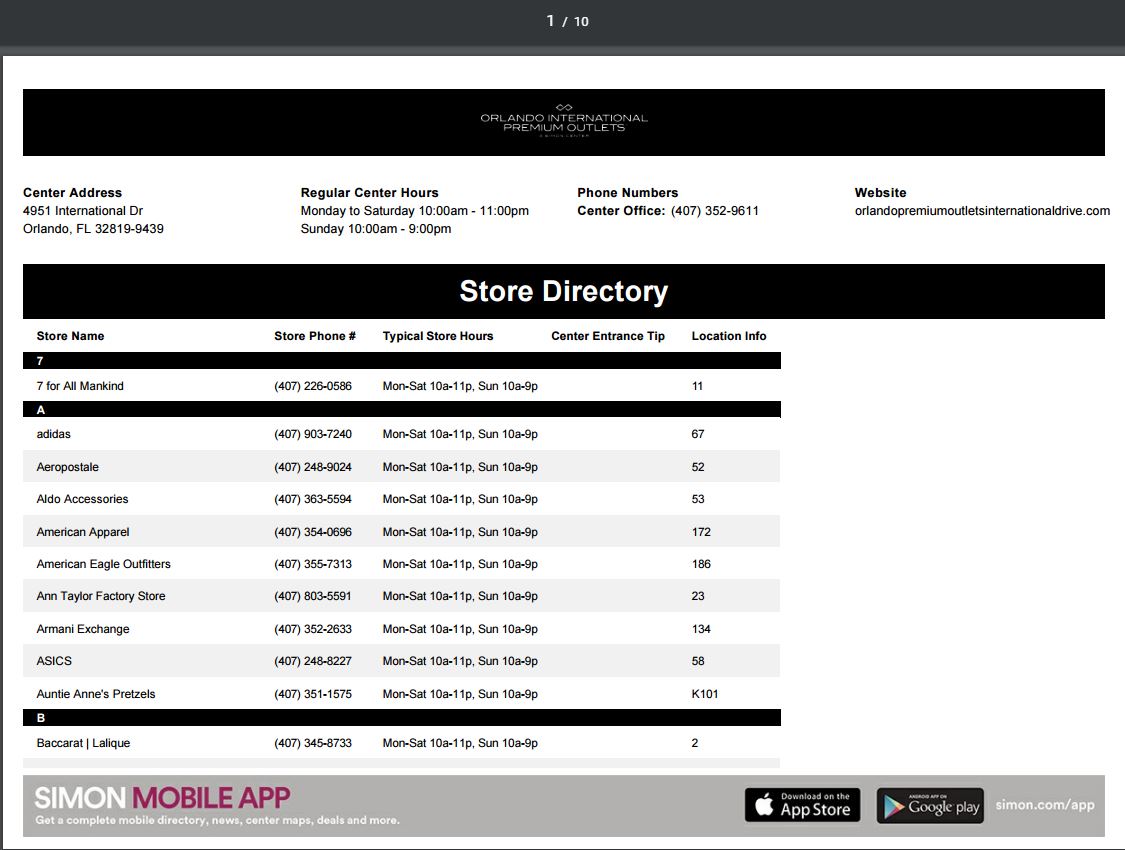Click the American Eagle Outfitters store name
The width and height of the screenshot is (1125, 850).
103,564
